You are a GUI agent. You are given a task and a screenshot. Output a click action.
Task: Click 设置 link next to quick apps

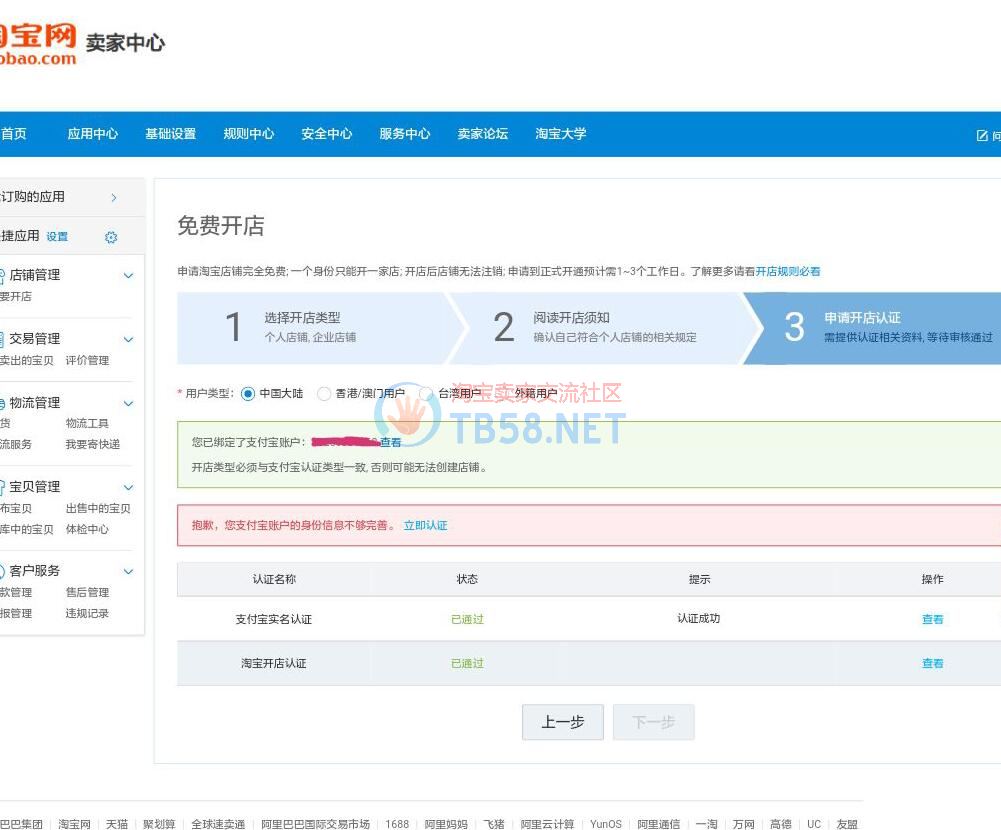coord(57,237)
